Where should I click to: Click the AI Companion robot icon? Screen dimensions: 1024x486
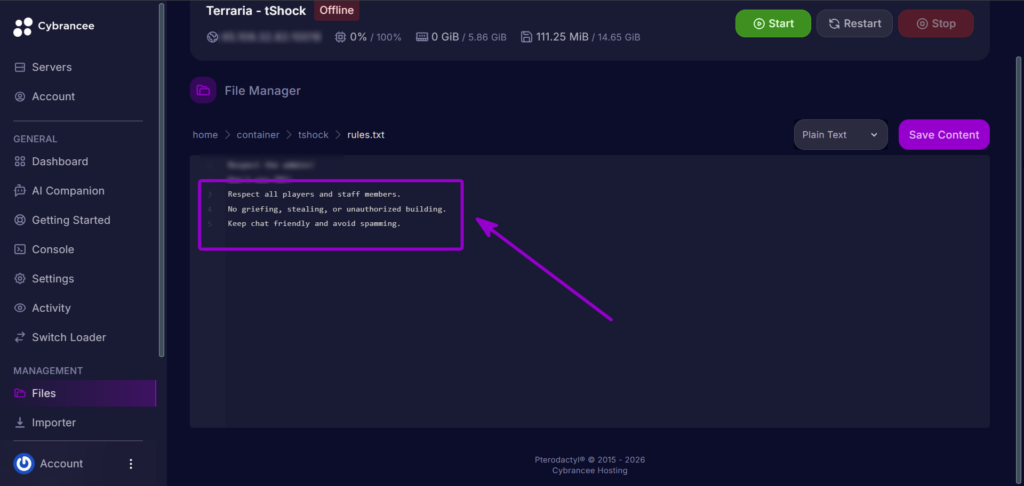20,191
